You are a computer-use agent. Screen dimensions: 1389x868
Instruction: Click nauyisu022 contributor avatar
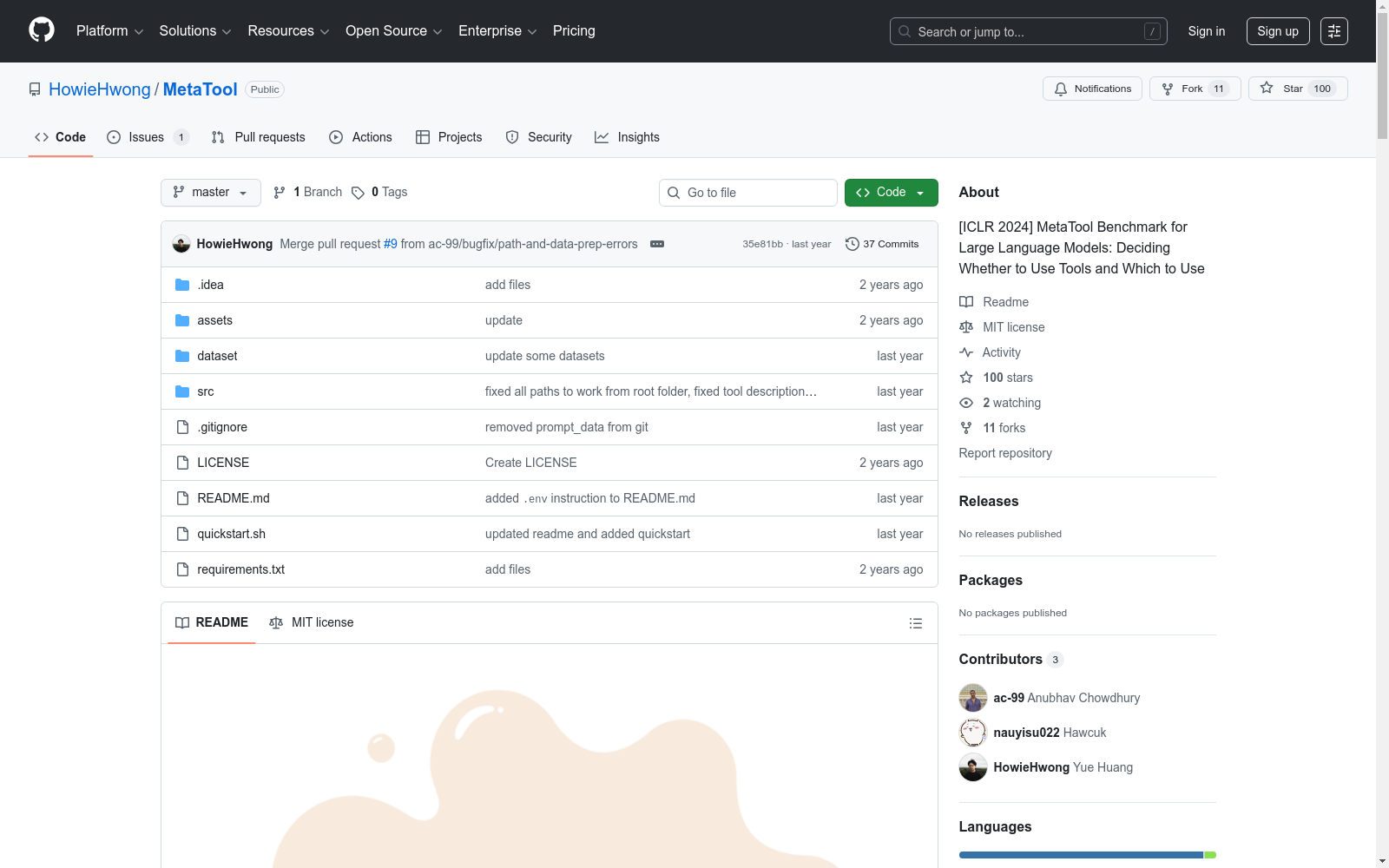(x=973, y=733)
